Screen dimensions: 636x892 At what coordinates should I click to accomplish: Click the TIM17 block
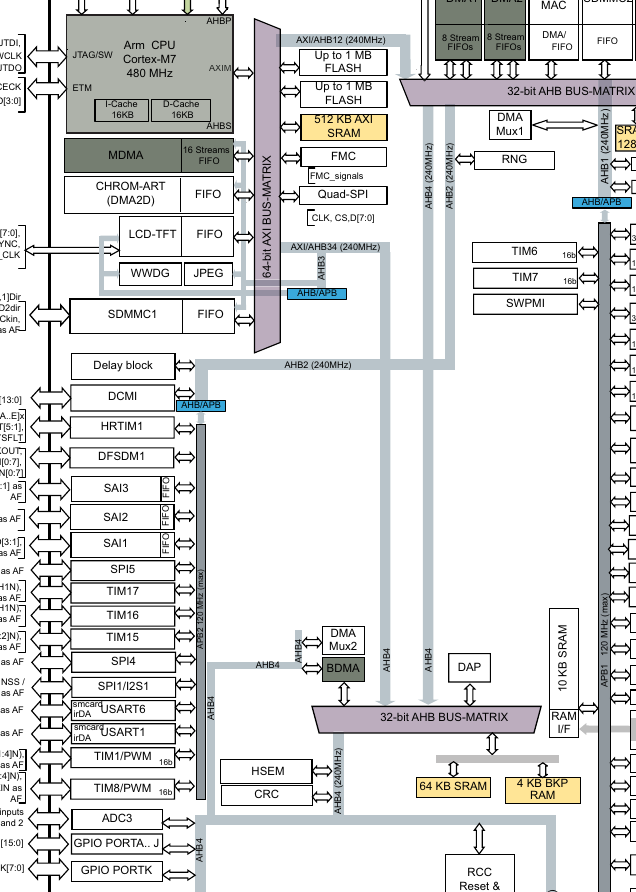click(123, 592)
